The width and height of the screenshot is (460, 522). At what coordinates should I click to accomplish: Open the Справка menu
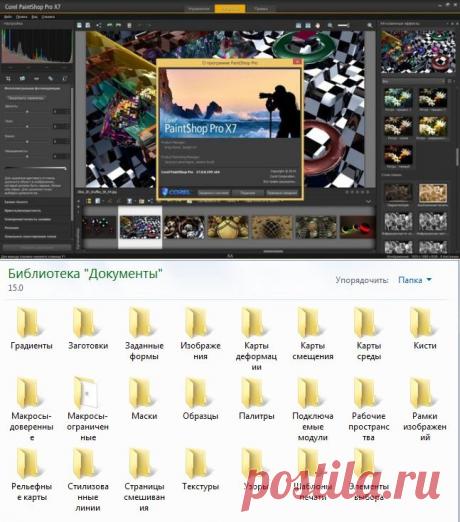click(x=48, y=16)
